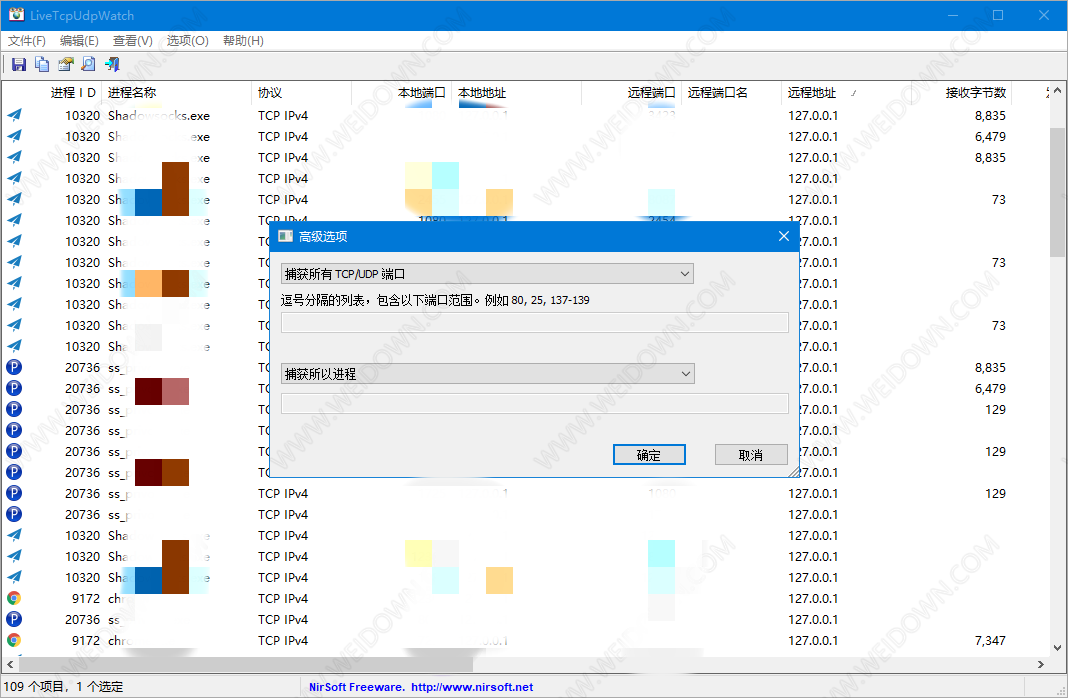Viewport: 1068px width, 698px height.
Task: Confirm with the 确定 button
Action: pos(649,455)
